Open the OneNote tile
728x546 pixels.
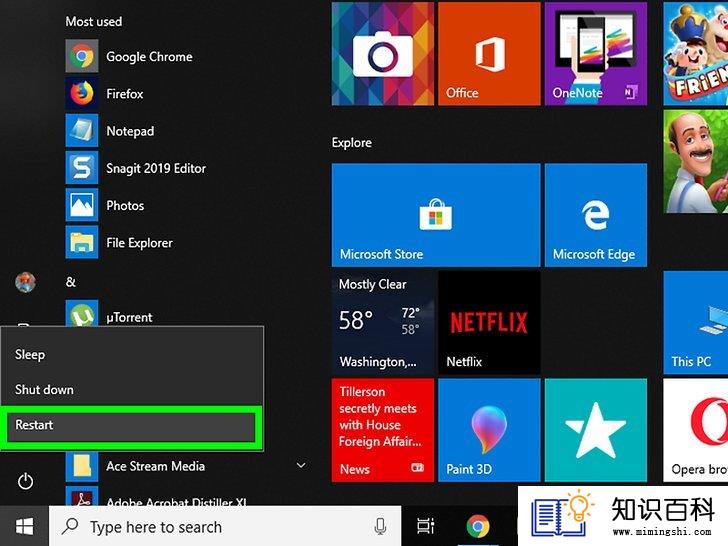click(596, 53)
